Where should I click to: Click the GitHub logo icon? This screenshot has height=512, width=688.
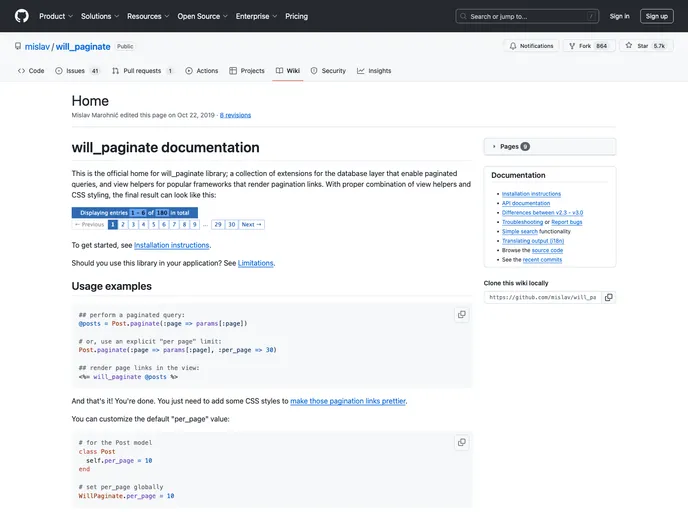(x=22, y=16)
